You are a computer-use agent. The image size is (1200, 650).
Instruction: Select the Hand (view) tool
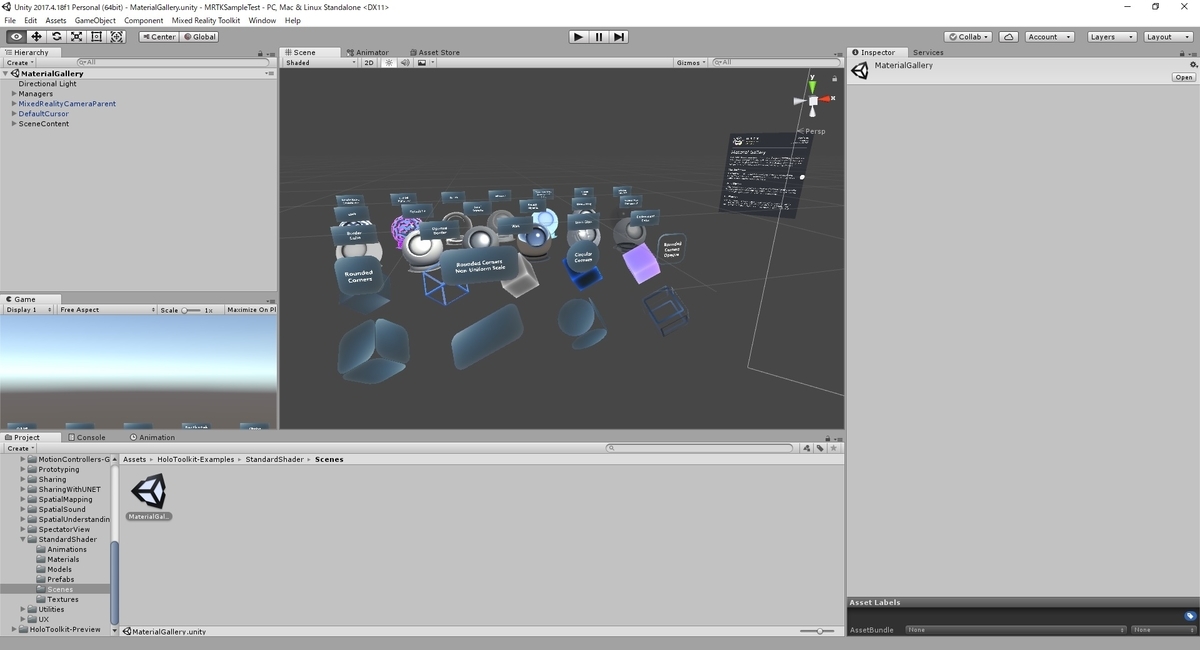(x=16, y=37)
